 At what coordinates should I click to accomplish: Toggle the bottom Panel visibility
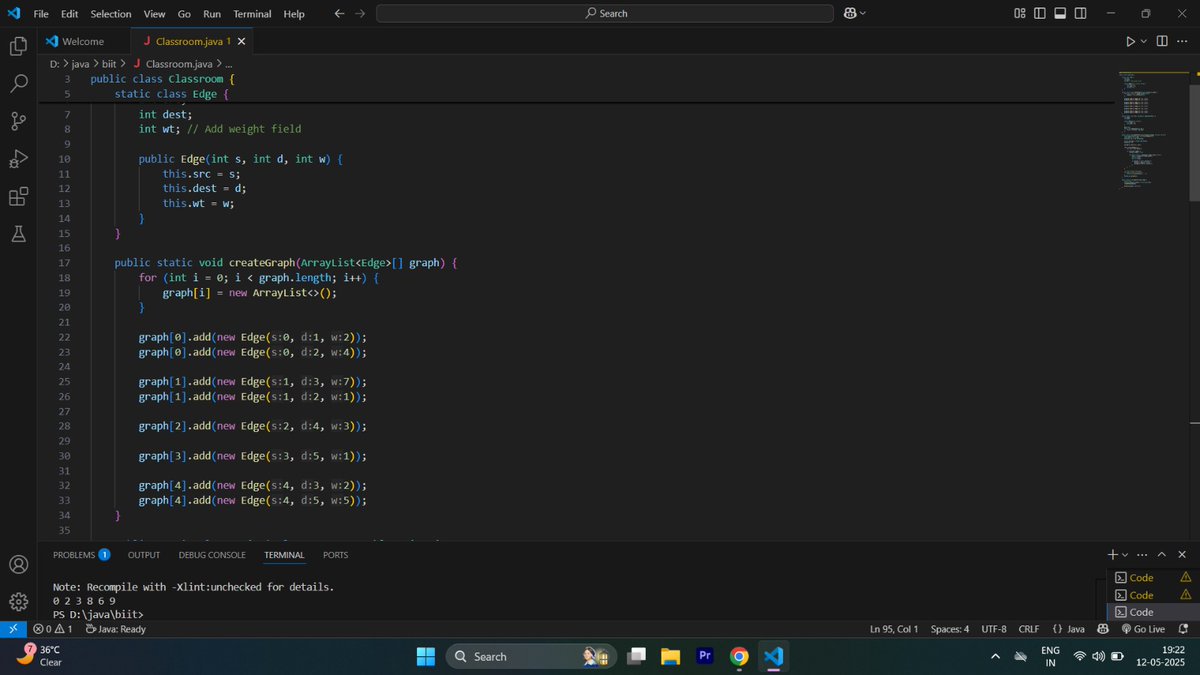(x=1060, y=14)
